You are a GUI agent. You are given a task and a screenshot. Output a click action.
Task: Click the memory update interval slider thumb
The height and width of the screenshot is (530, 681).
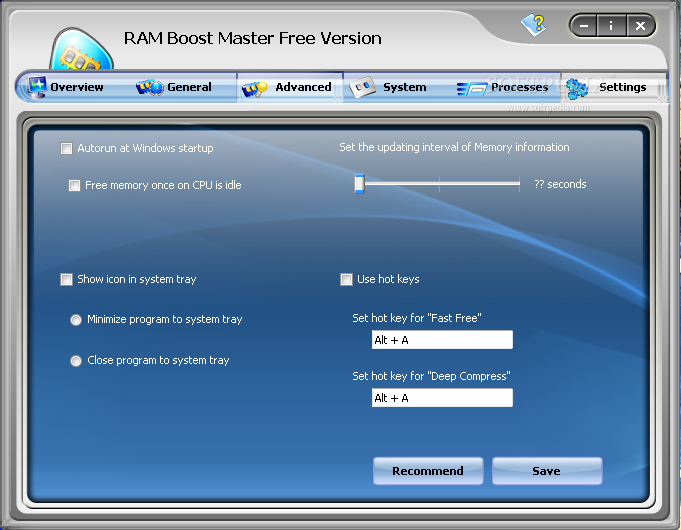(x=359, y=184)
